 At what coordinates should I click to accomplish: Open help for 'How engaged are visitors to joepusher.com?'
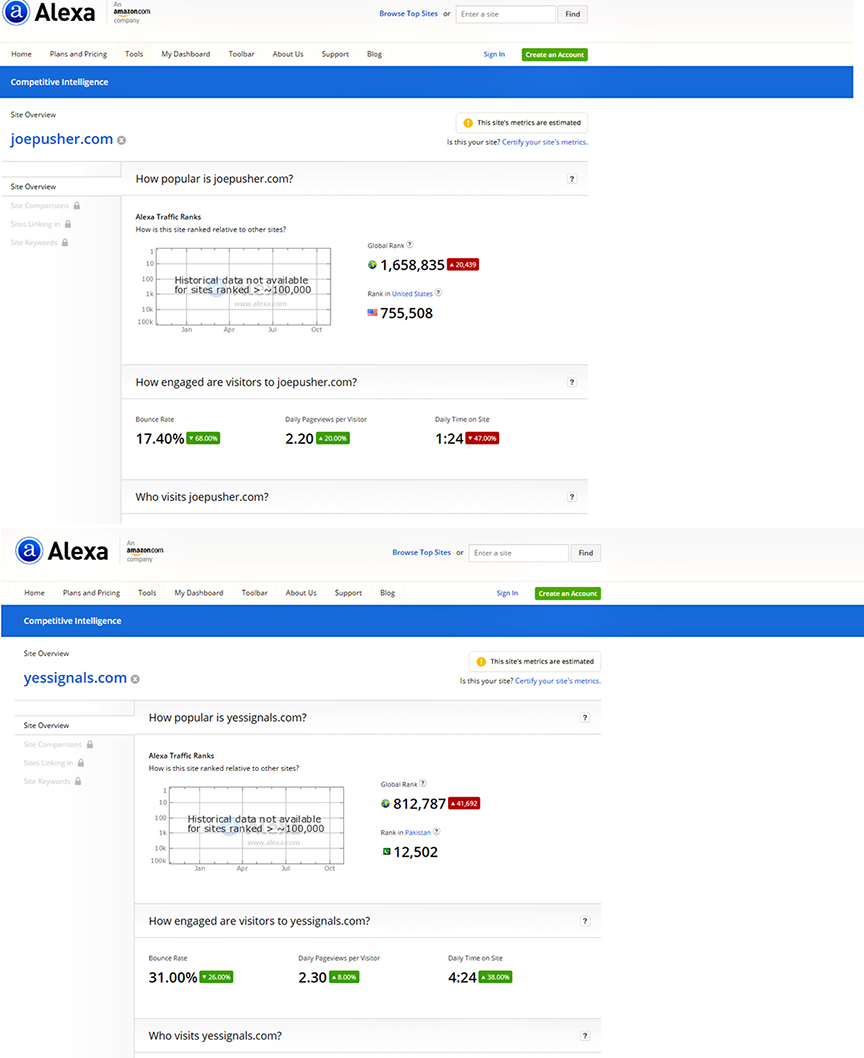572,382
